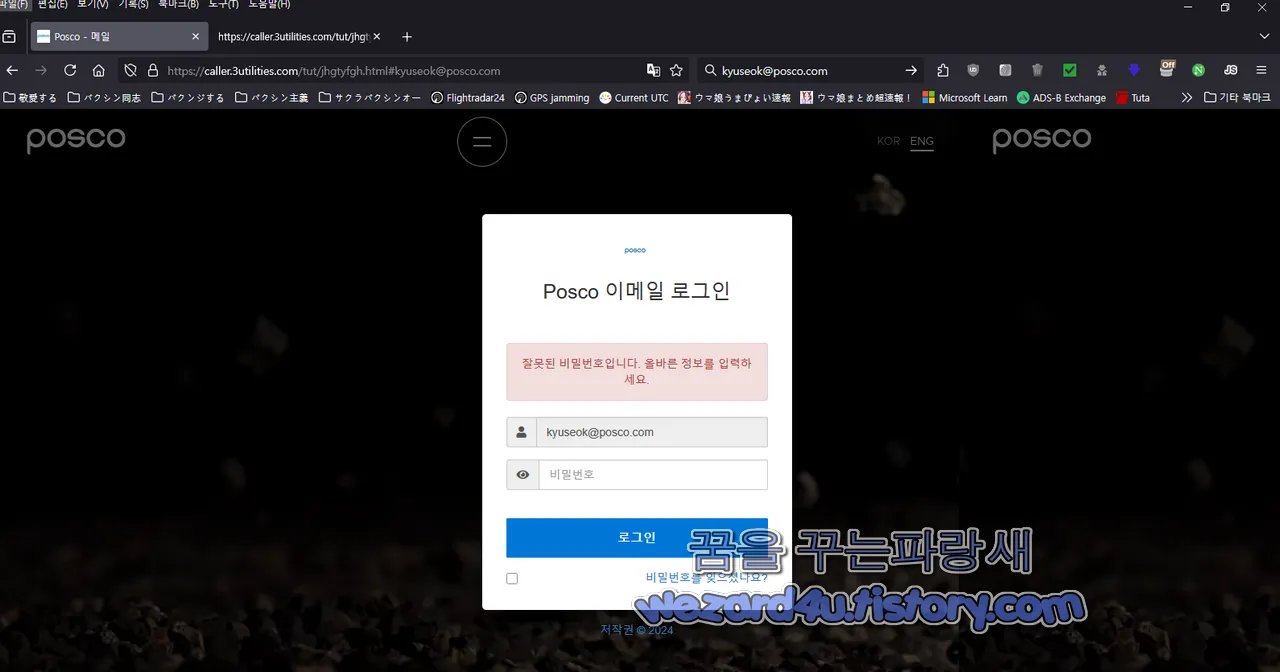Open the 파일(F) menu

pos(14,5)
